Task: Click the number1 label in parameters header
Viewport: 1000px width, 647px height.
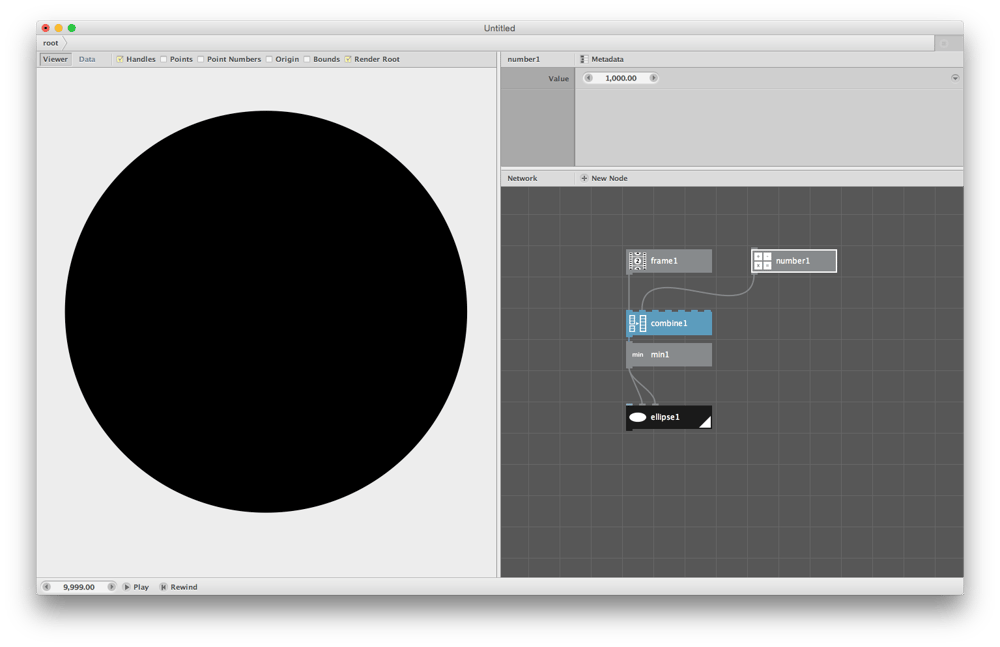Action: click(x=524, y=59)
